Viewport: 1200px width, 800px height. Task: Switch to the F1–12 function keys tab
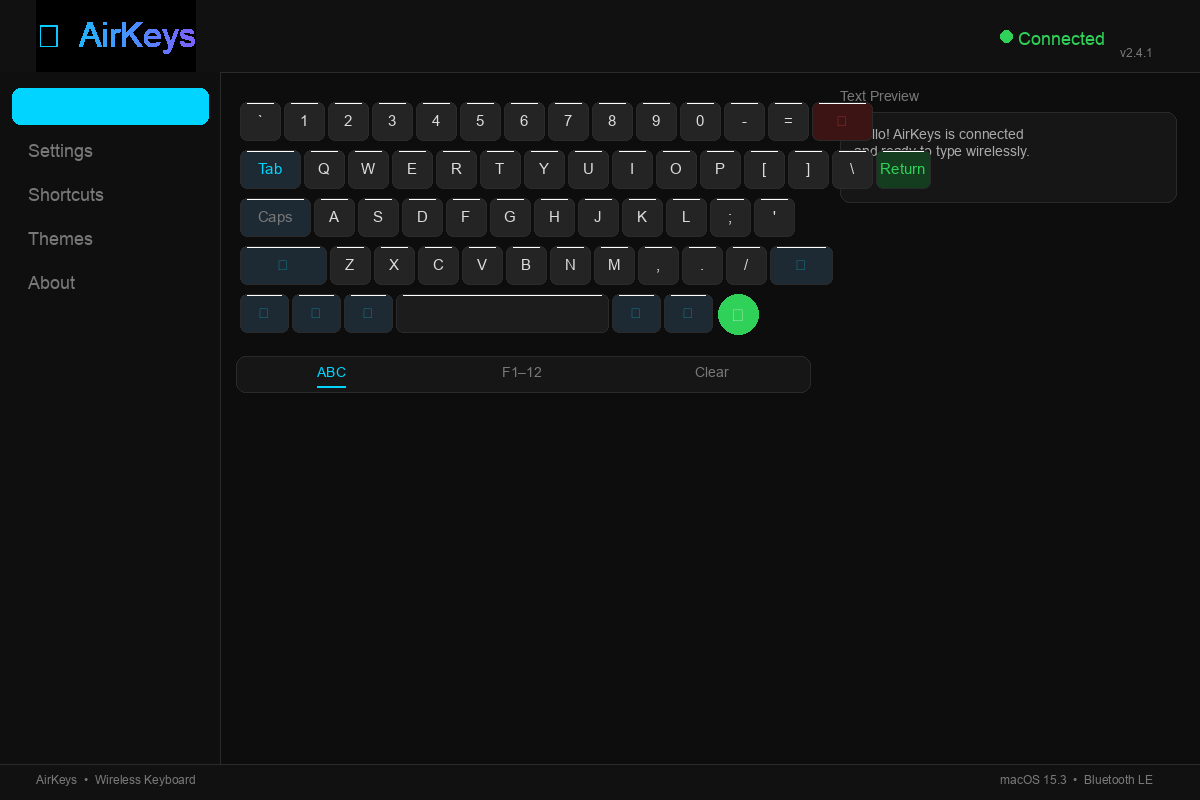pos(522,372)
